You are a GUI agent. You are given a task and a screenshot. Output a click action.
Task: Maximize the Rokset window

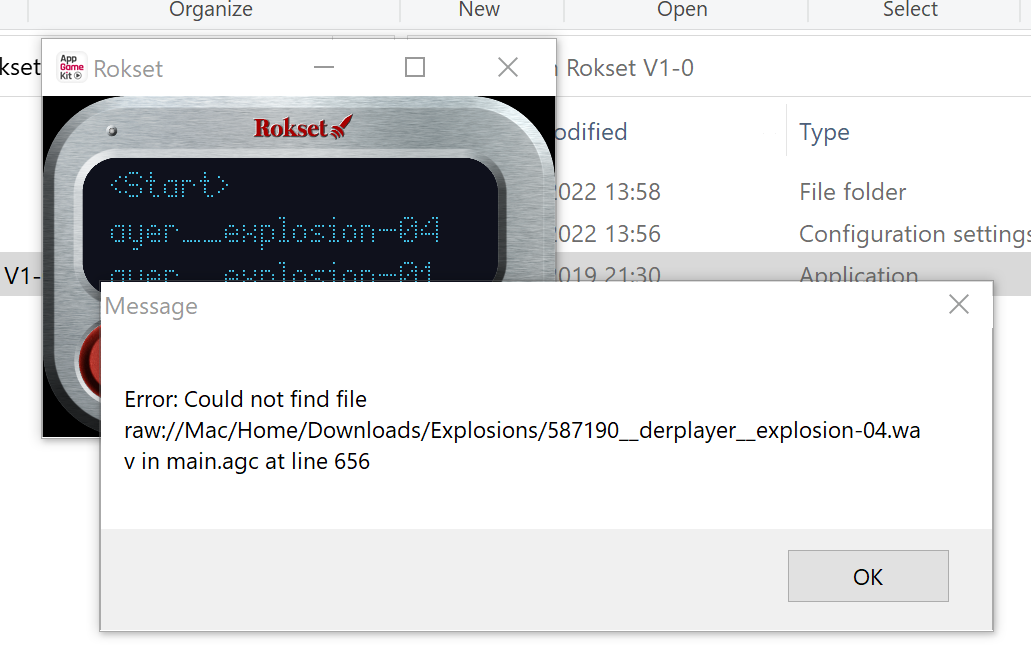(414, 67)
